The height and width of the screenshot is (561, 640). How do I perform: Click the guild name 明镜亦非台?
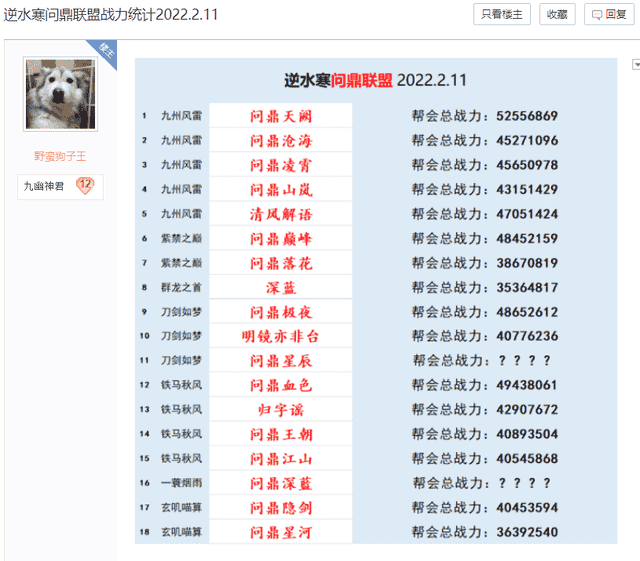tap(281, 336)
